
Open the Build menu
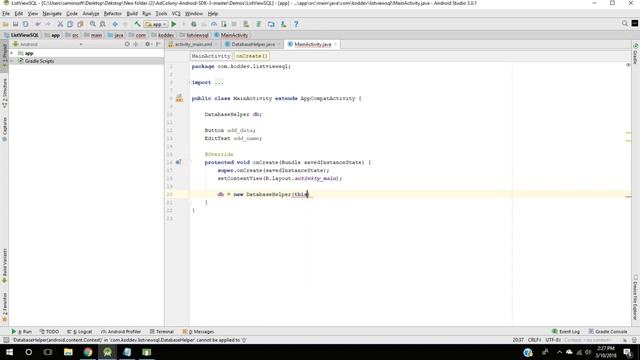[x=132, y=13]
